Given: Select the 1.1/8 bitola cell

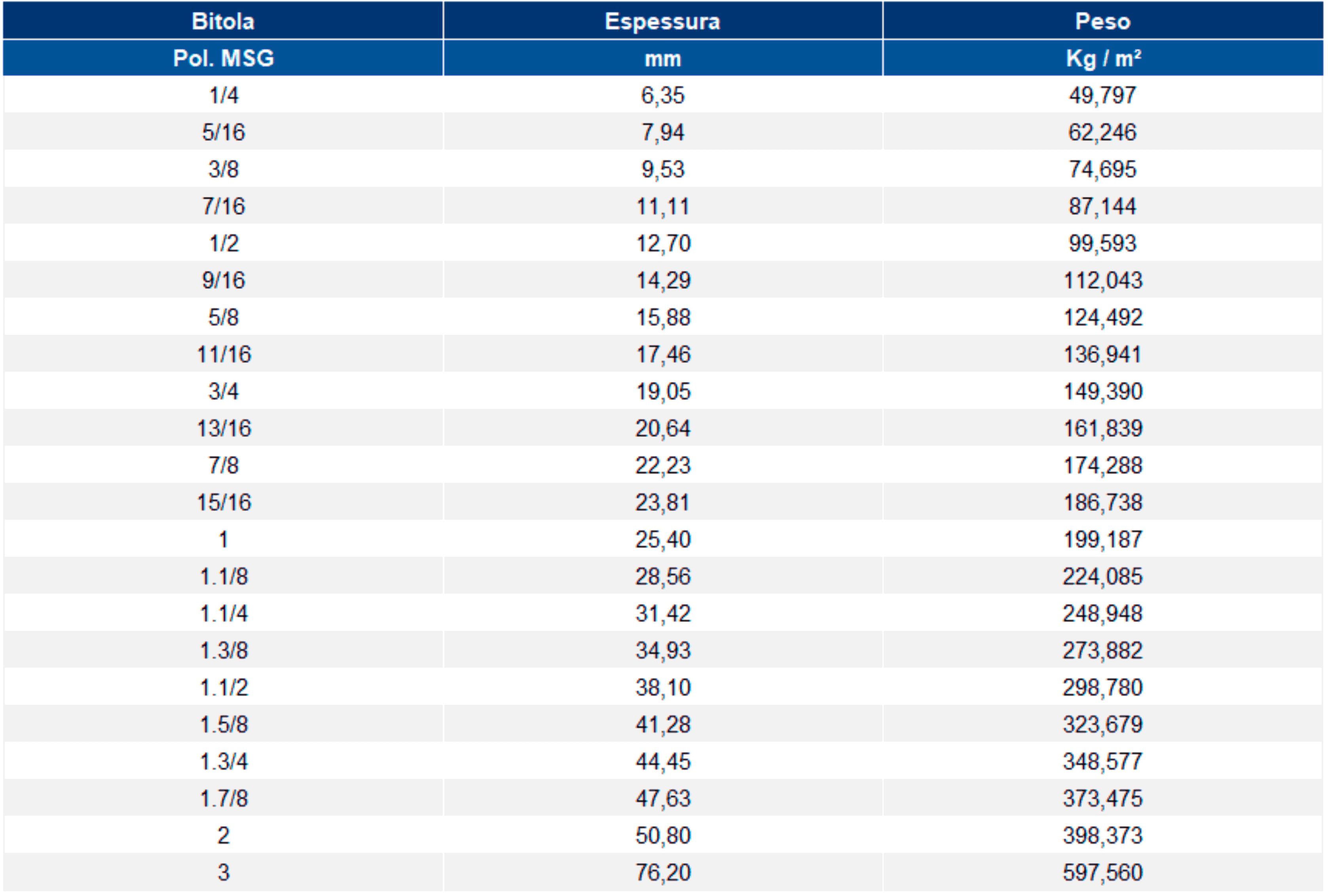Looking at the screenshot, I should (x=223, y=576).
